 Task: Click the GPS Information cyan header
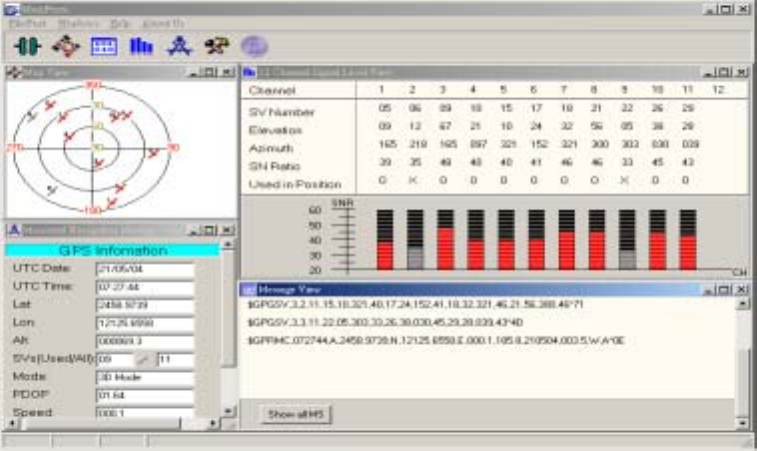tap(112, 251)
